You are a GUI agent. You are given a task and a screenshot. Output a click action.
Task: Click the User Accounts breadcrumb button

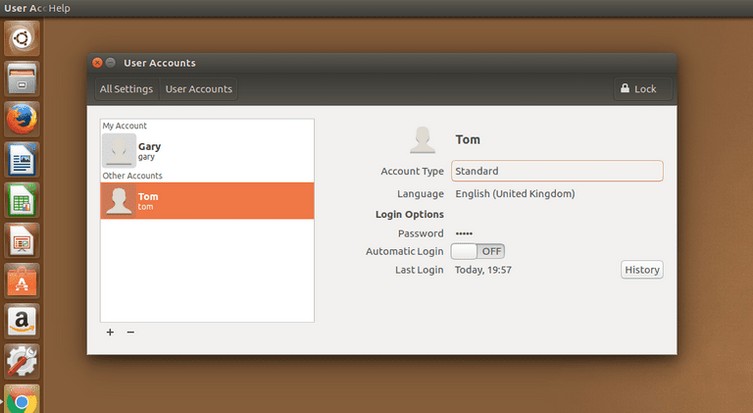(x=198, y=89)
